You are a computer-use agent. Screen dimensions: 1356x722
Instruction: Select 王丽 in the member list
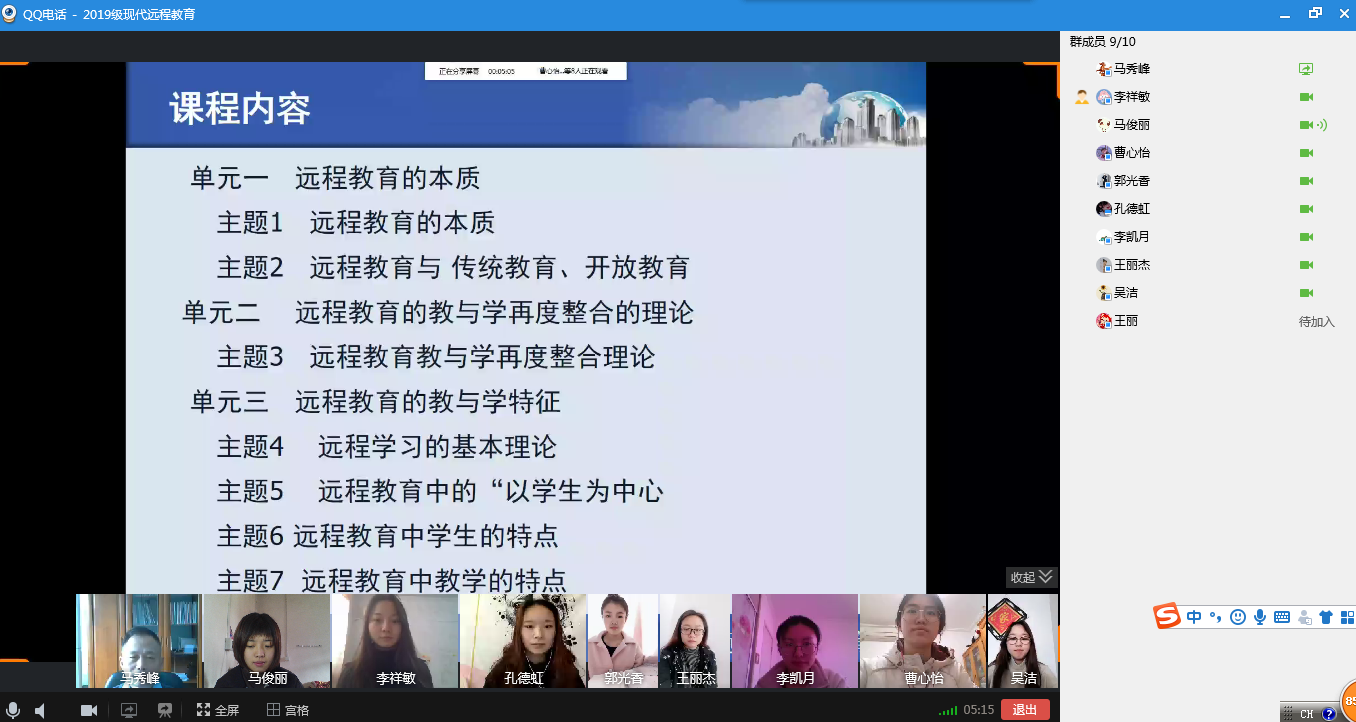coord(1125,321)
